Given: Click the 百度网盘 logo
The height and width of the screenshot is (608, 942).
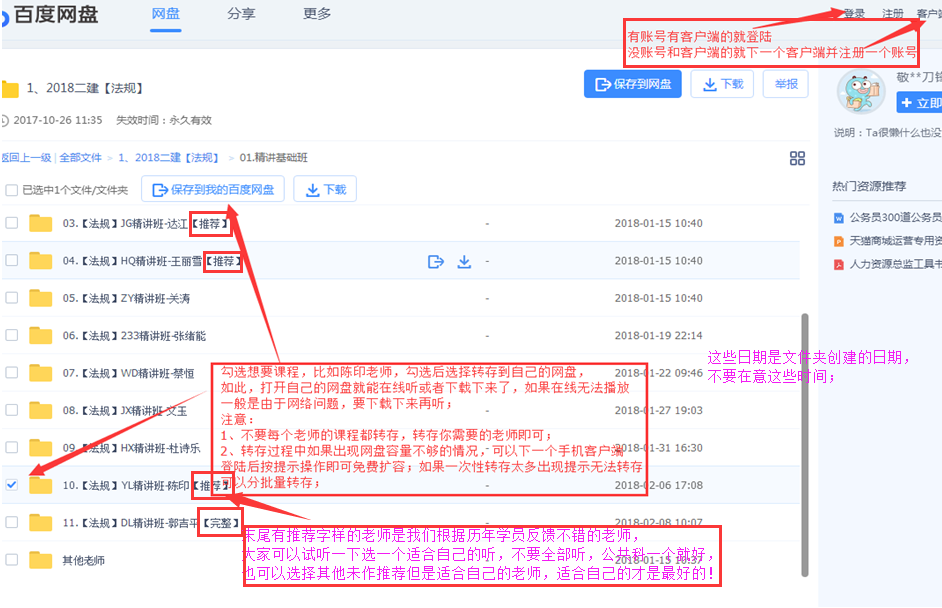Looking at the screenshot, I should (x=49, y=14).
